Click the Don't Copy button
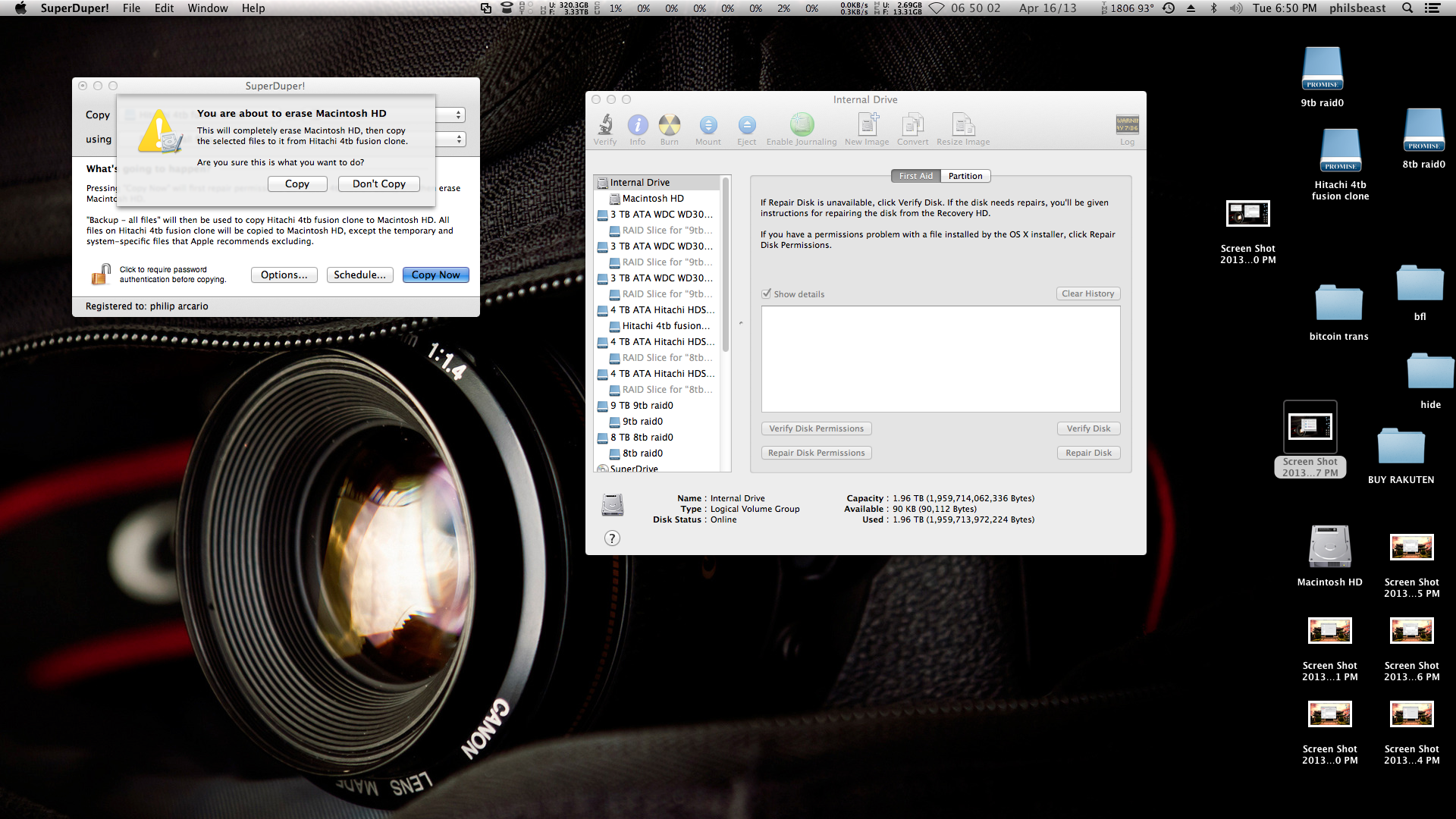1456x819 pixels. (378, 184)
